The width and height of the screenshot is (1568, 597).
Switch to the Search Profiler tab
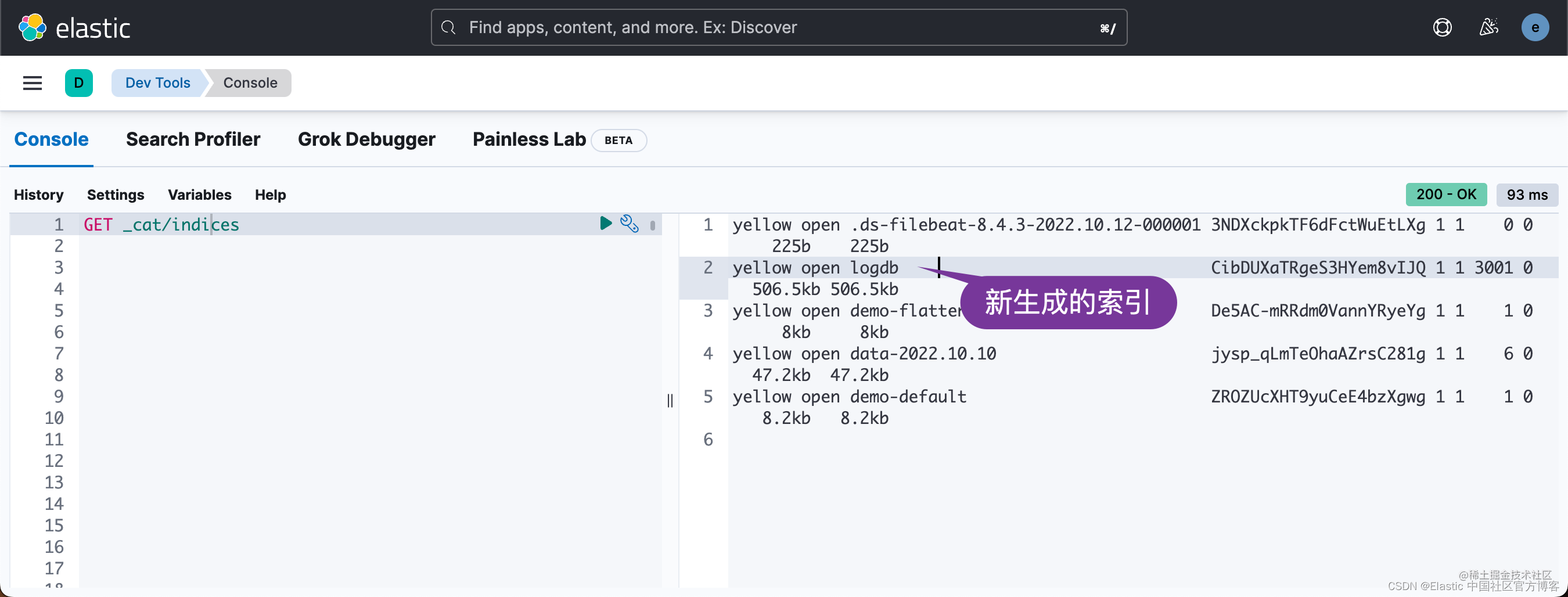pyautogui.click(x=193, y=139)
